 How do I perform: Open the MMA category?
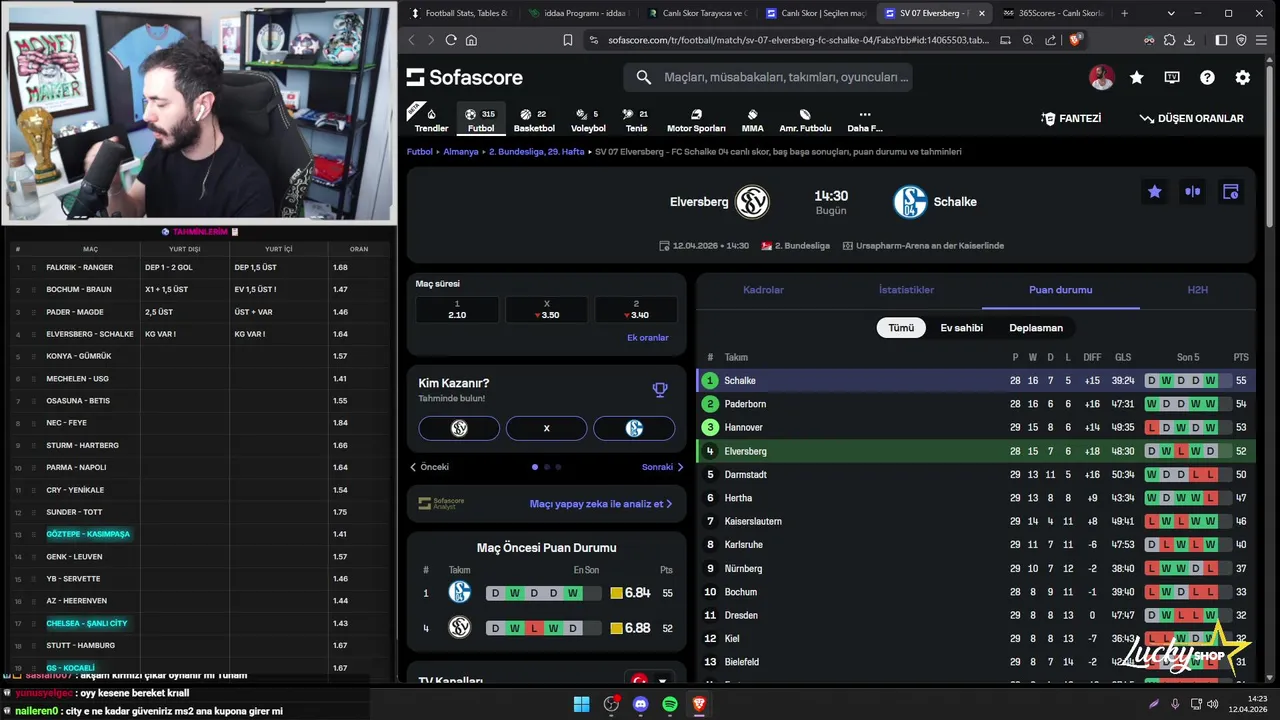(x=752, y=120)
